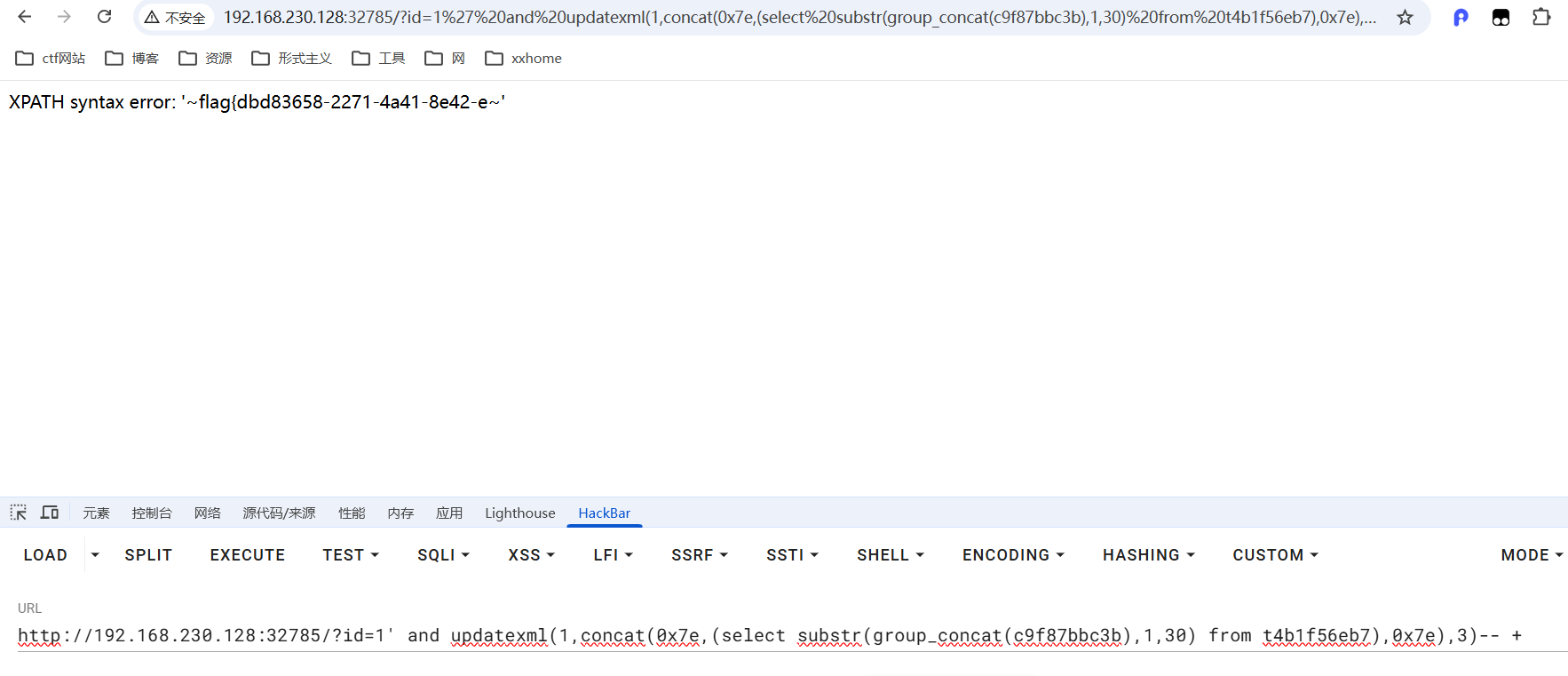Open the dark mask extension icon

[1501, 17]
